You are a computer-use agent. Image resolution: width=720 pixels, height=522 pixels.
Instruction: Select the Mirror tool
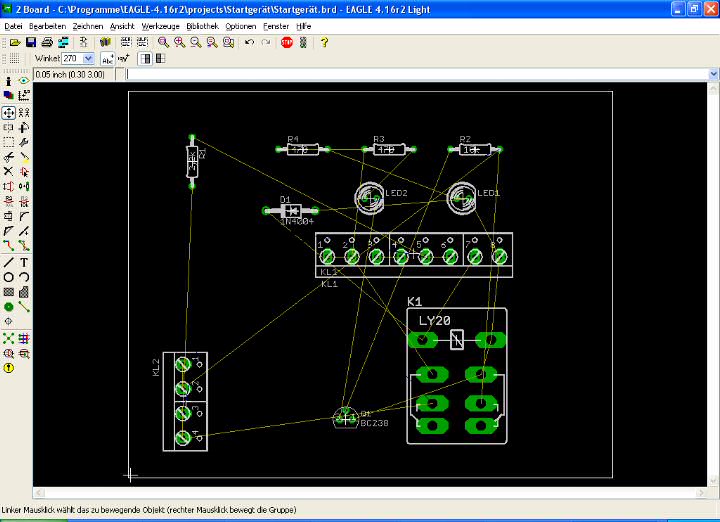[8, 127]
